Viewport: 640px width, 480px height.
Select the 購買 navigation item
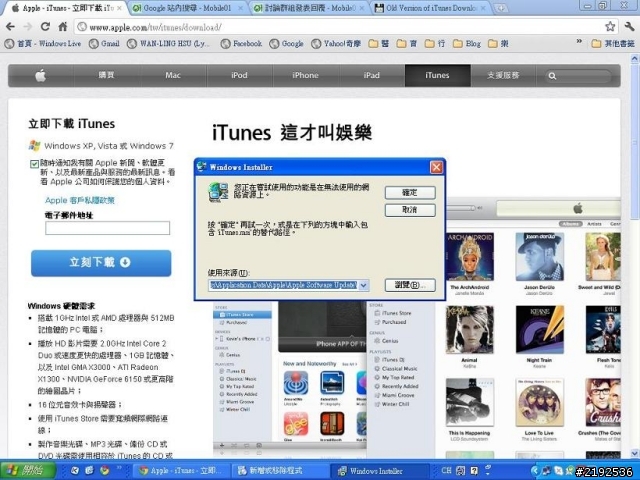[107, 75]
